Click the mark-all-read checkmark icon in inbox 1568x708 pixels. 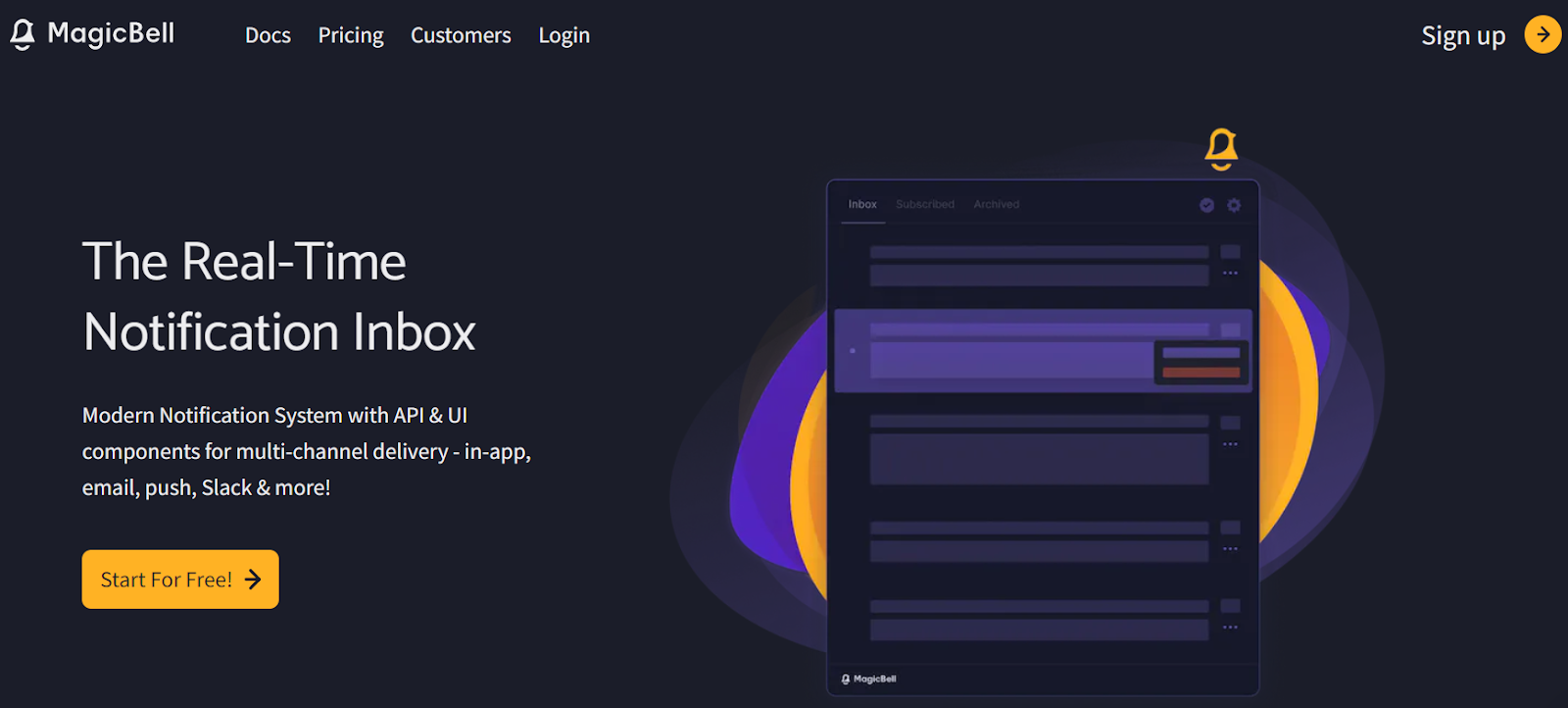[1206, 205]
